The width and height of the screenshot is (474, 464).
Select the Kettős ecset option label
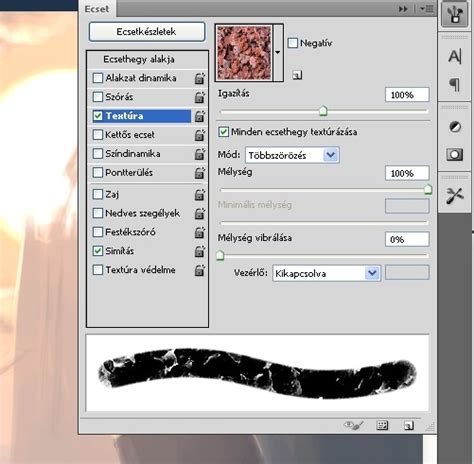pyautogui.click(x=130, y=135)
